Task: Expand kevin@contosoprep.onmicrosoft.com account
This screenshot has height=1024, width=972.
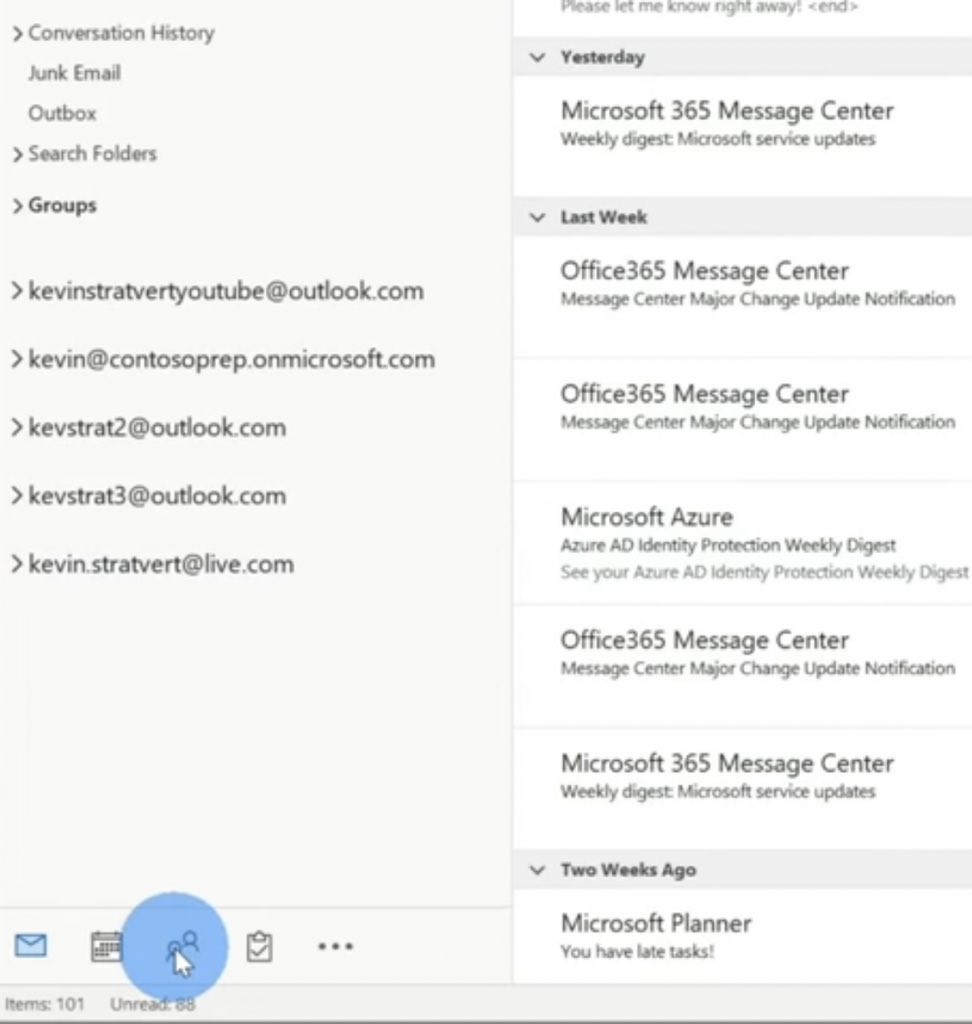Action: click(17, 359)
